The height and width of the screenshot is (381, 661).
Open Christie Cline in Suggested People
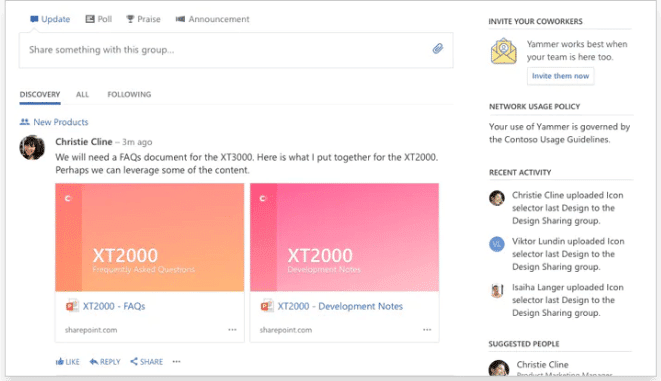point(543,364)
